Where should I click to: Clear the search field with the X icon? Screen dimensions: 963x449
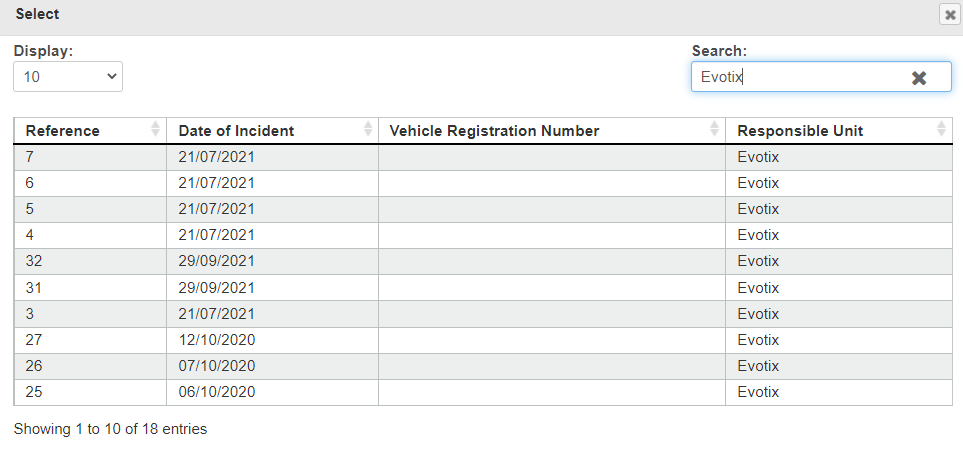(919, 78)
